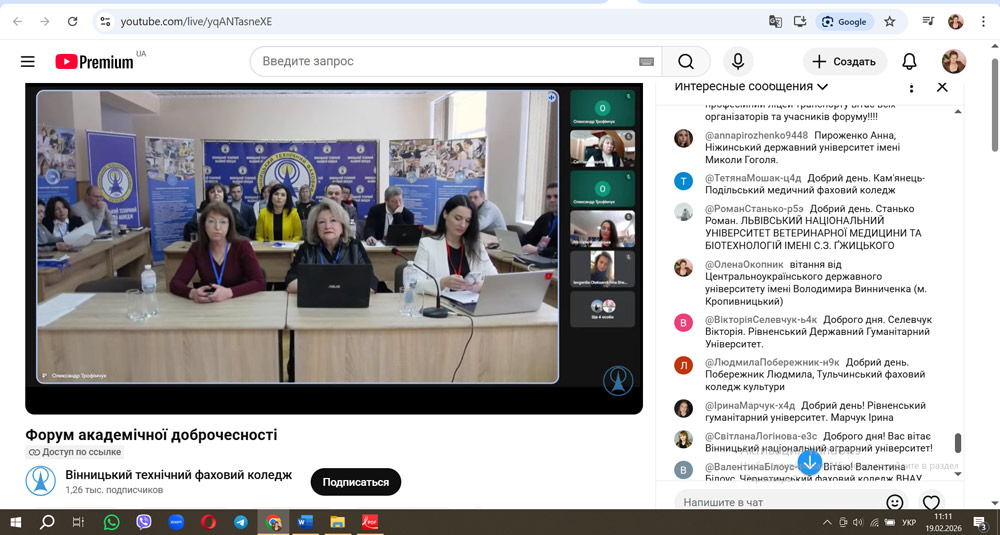This screenshot has width=1000, height=535.
Task: Open Google Lens in address bar
Action: click(x=843, y=21)
